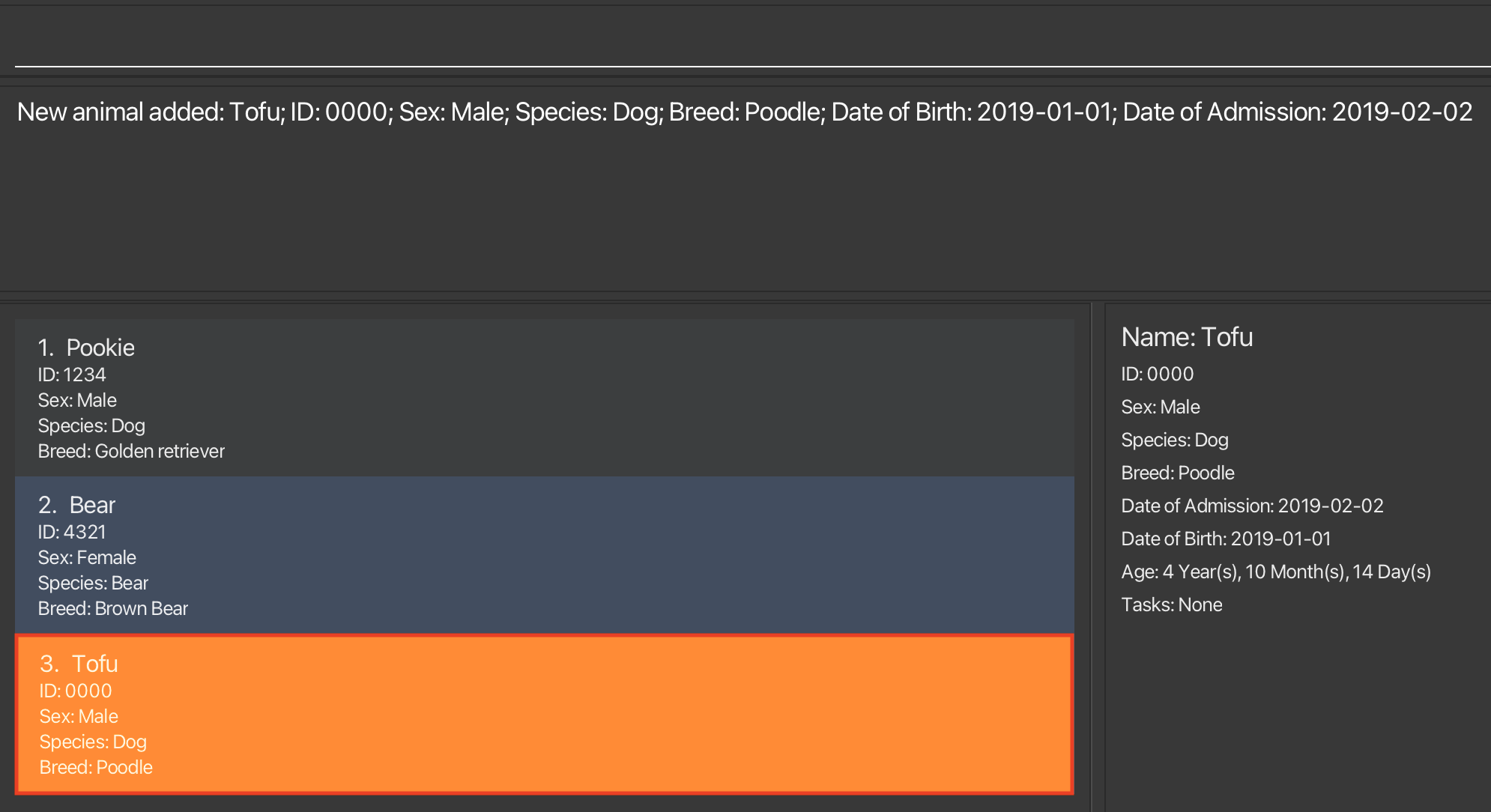Select the Pookie animal card

click(544, 399)
